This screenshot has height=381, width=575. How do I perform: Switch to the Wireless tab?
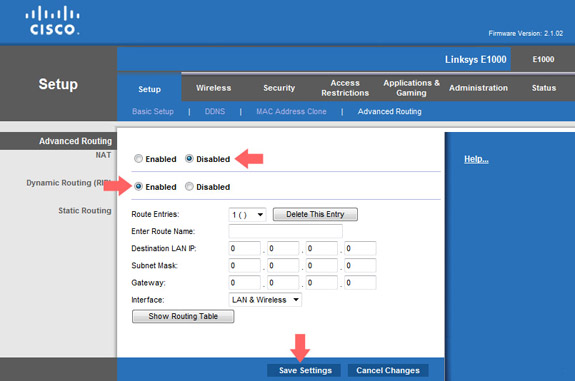[213, 88]
